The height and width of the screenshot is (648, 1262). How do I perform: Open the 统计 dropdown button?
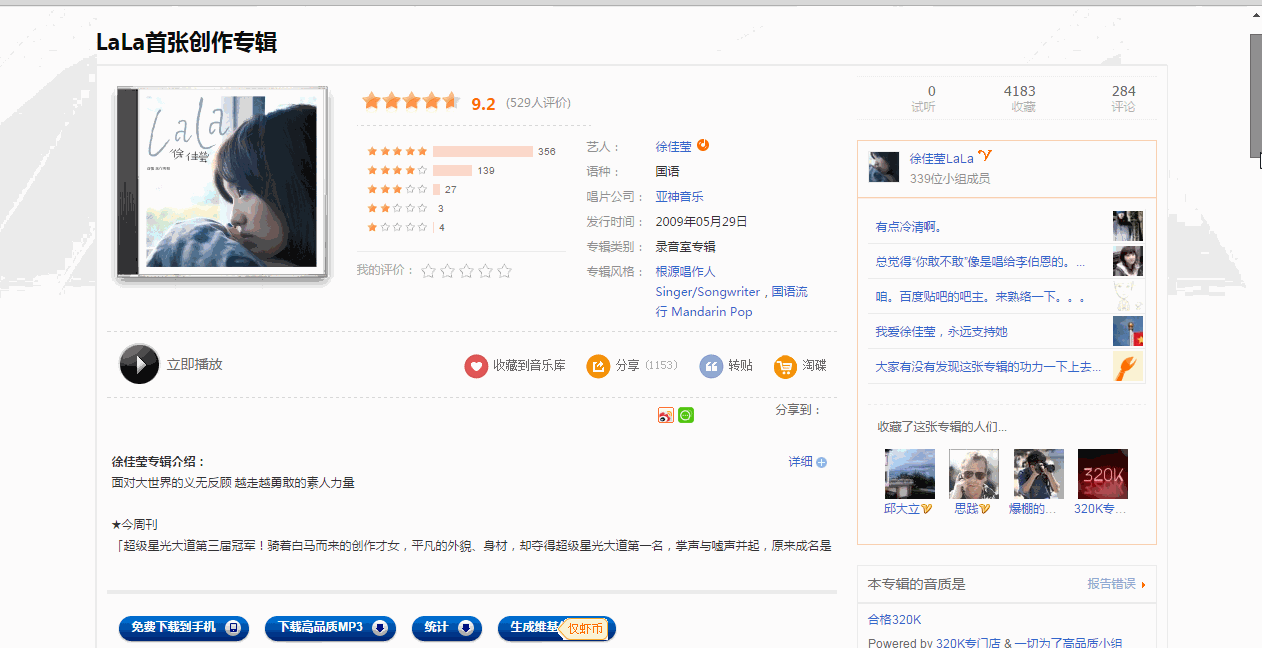446,628
